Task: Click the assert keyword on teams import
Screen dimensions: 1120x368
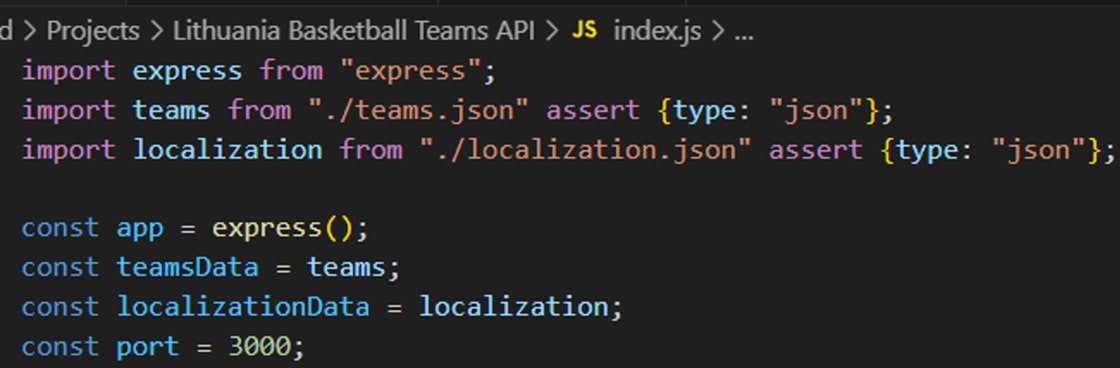Action: [x=593, y=111]
